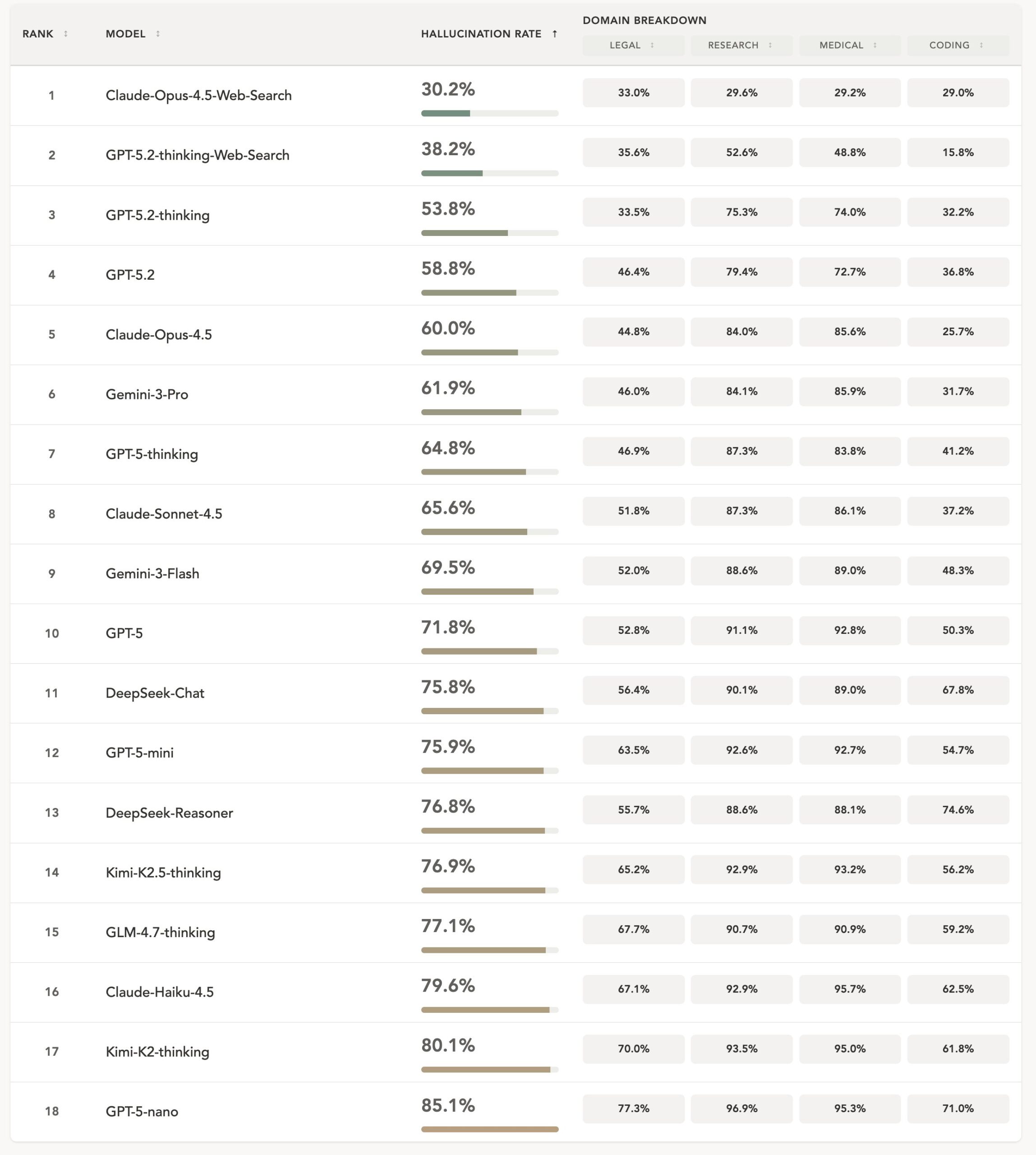The height and width of the screenshot is (1155, 1036).
Task: Select the Claude-Opus-4.5-Web-Search model name
Action: [198, 95]
